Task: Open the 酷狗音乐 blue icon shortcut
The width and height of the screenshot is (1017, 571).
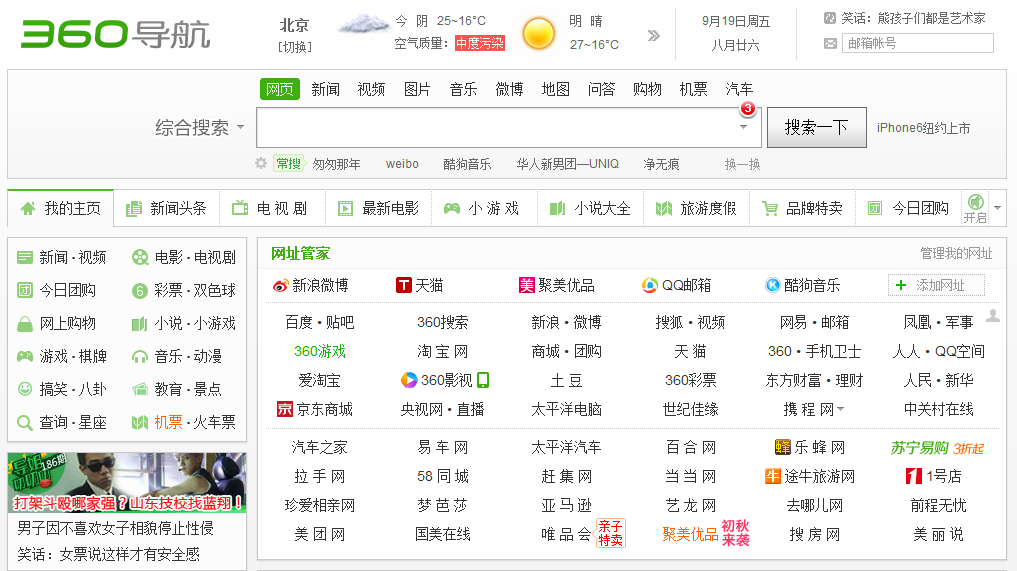Action: [773, 286]
